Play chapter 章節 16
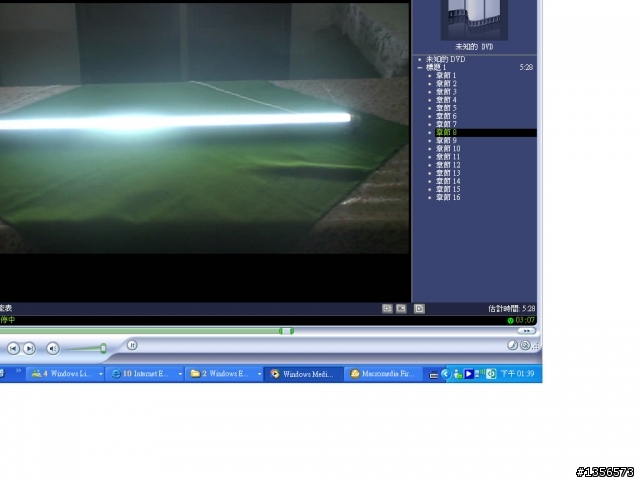The height and width of the screenshot is (480, 640). [x=448, y=198]
